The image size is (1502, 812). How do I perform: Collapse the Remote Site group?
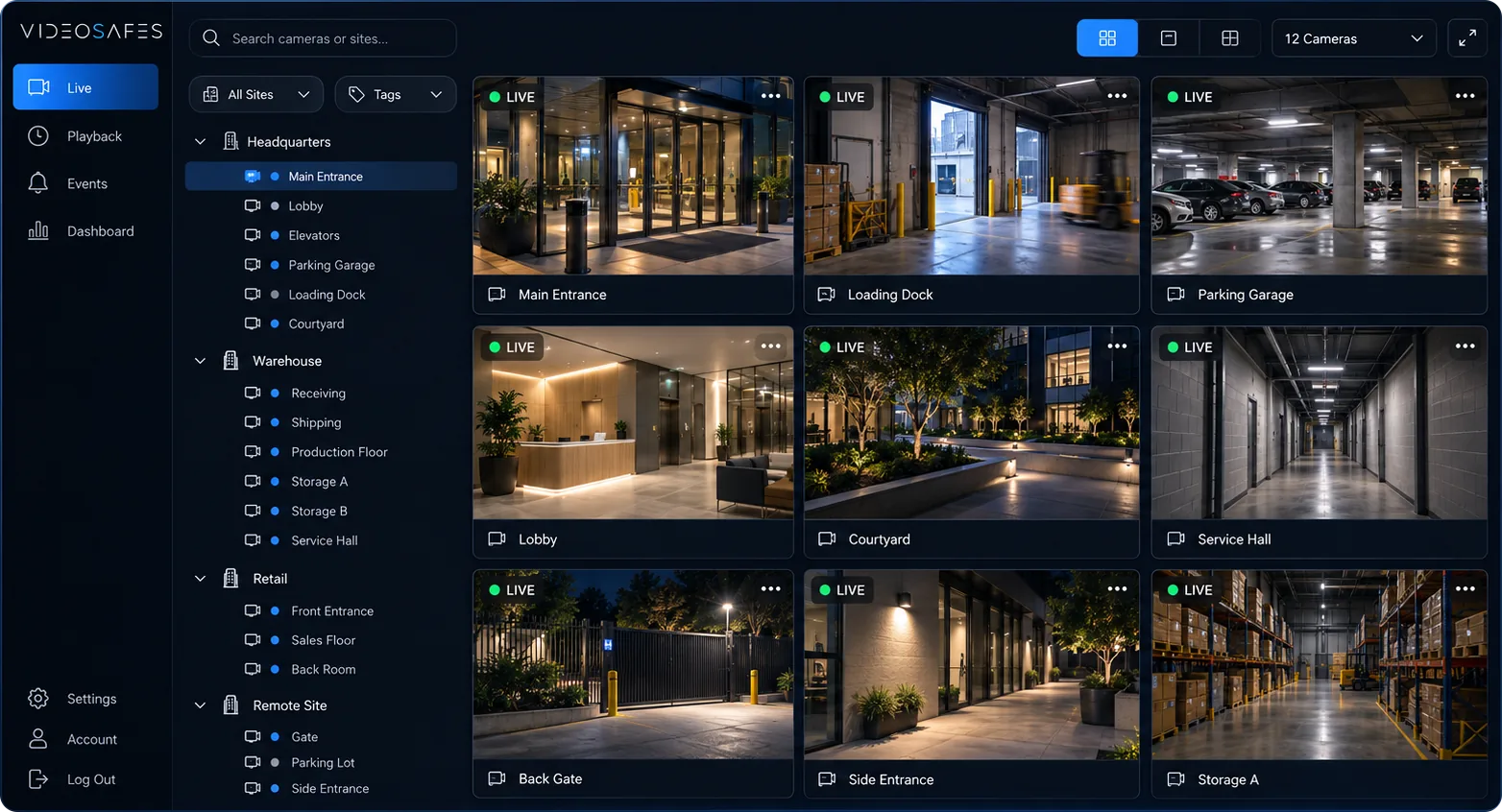(200, 705)
